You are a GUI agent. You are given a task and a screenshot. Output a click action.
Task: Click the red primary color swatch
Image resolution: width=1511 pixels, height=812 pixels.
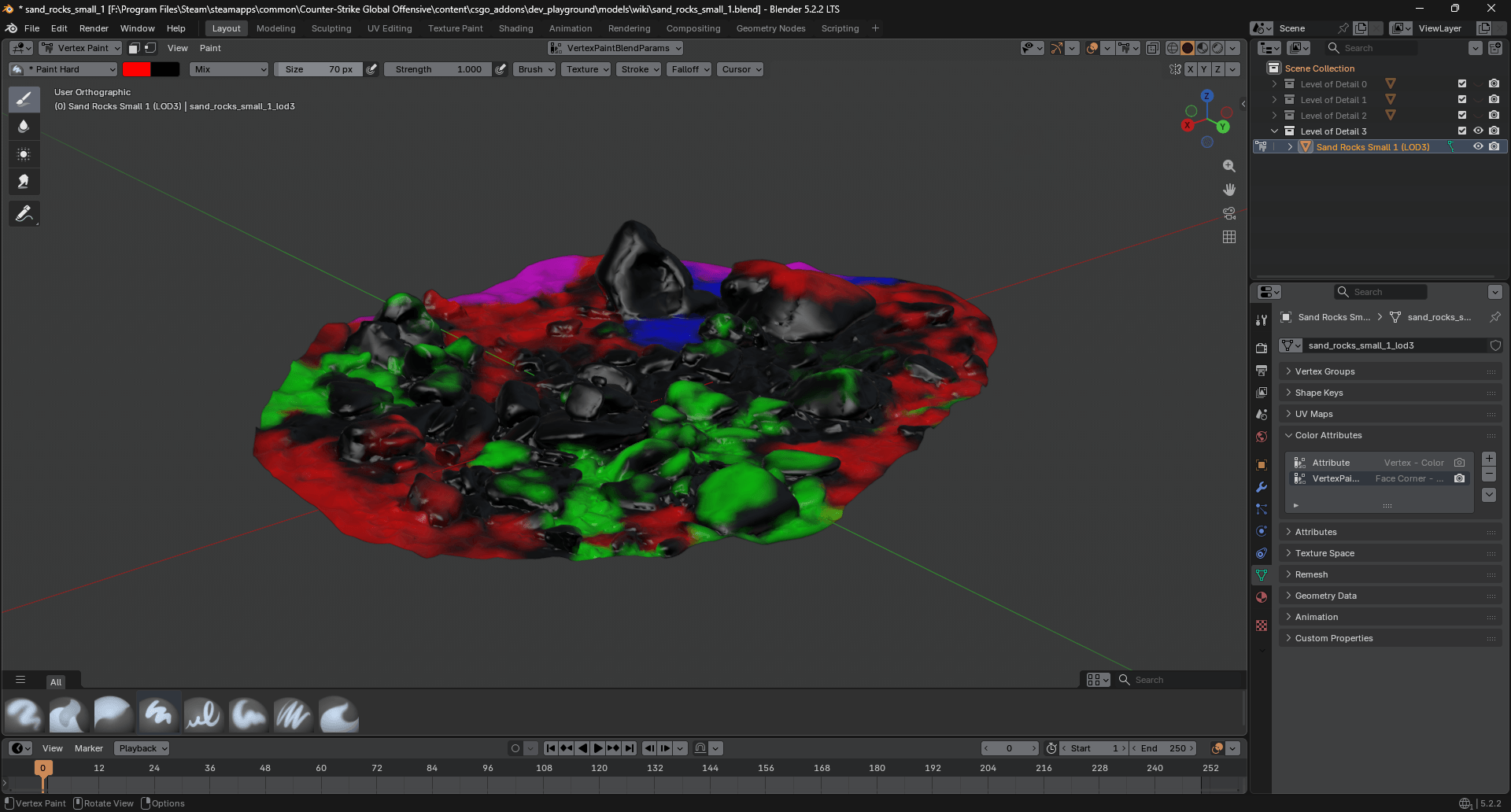point(136,69)
